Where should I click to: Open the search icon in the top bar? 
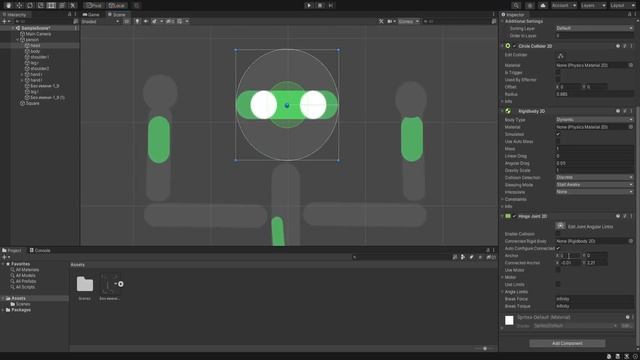point(516,5)
